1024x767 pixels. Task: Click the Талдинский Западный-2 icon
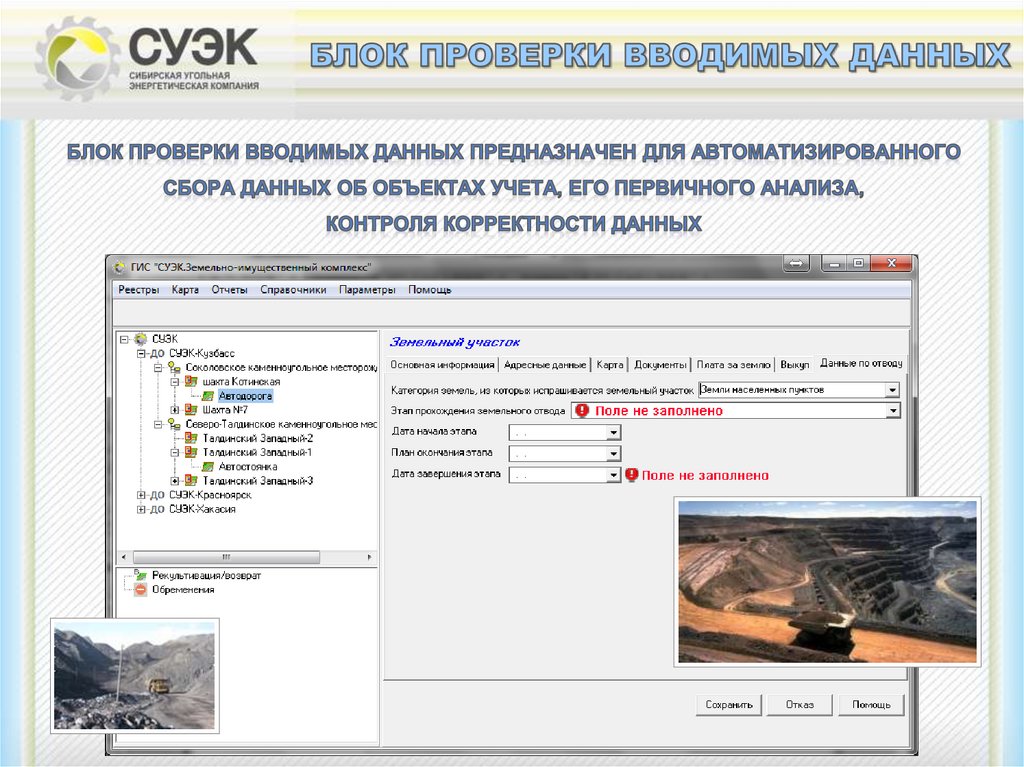[191, 438]
